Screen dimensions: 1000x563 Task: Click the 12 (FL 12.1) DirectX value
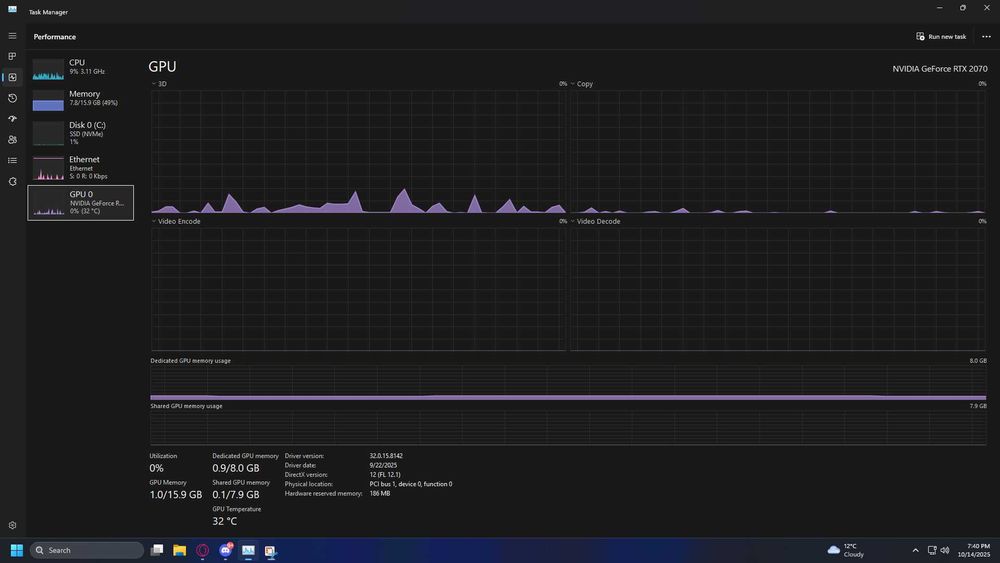385,474
